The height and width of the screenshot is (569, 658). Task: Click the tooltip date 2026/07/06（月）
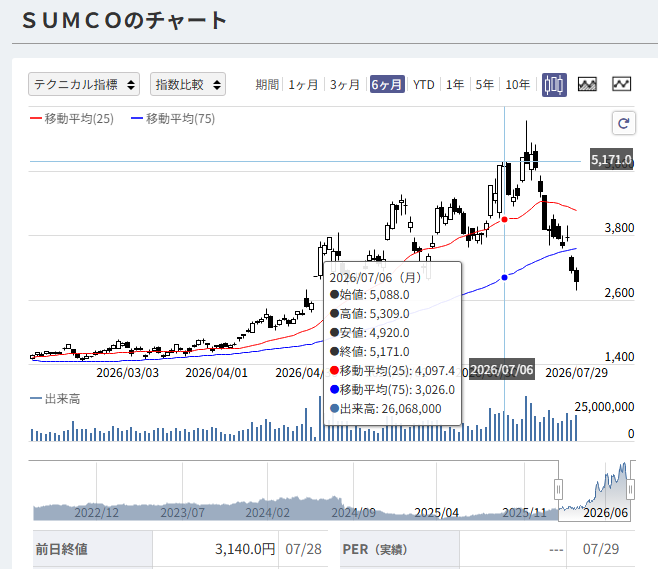click(x=376, y=278)
